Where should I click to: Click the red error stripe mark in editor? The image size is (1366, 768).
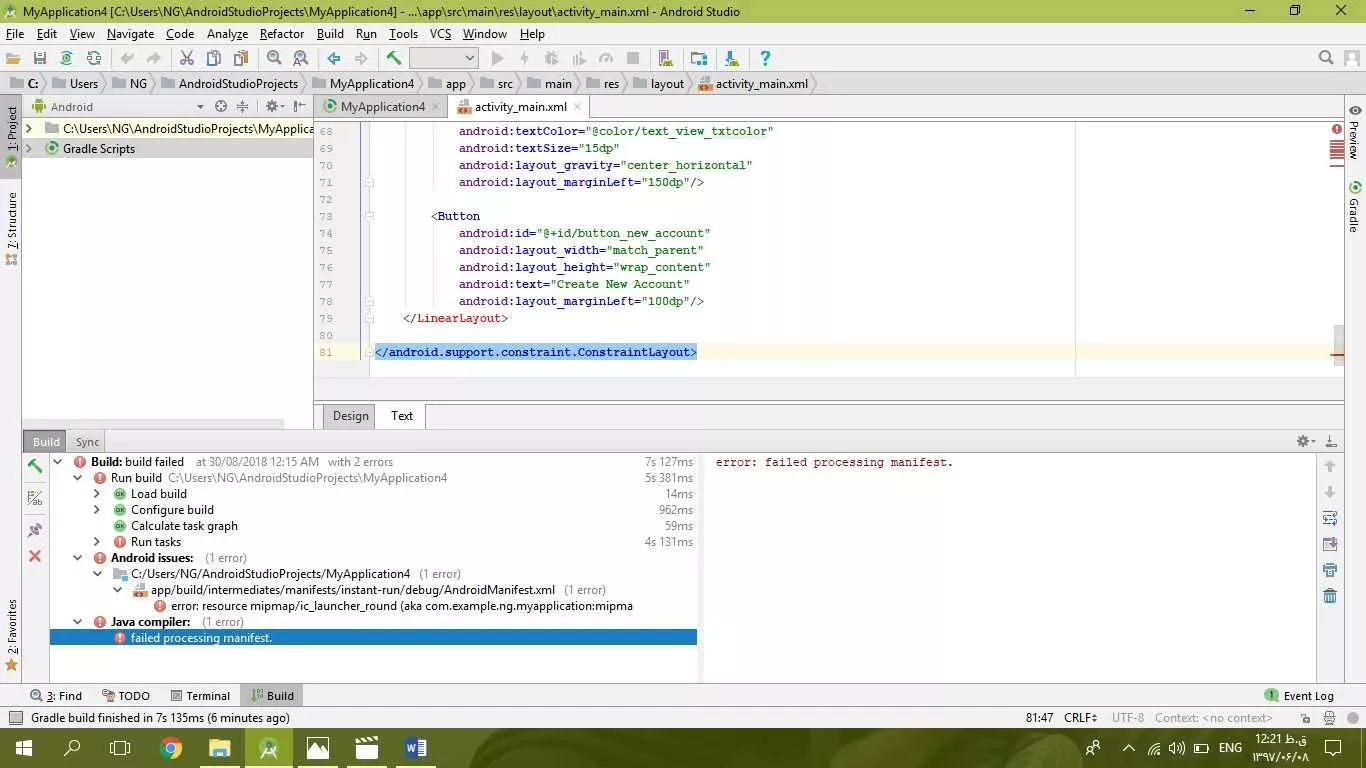click(x=1337, y=355)
